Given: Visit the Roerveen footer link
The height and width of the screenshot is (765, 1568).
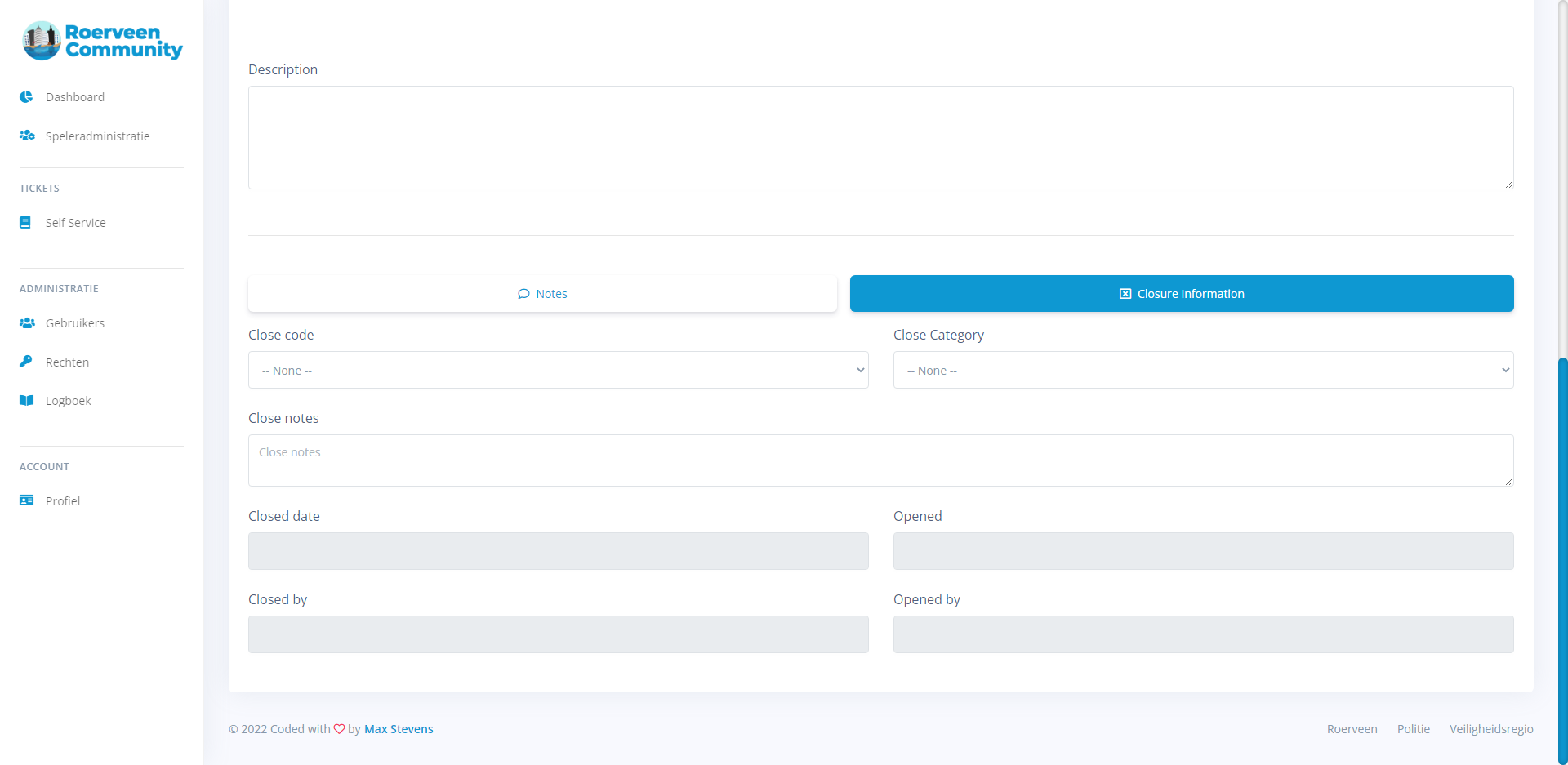Looking at the screenshot, I should click(1352, 729).
